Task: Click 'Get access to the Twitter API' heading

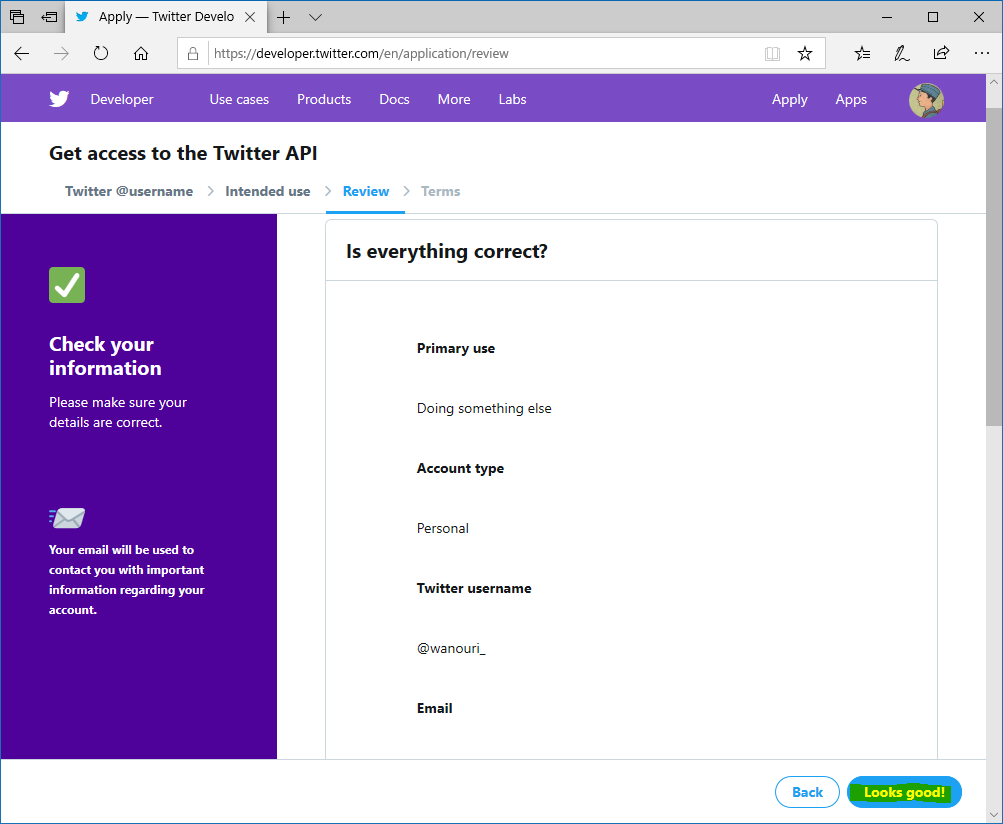Action: coord(183,154)
